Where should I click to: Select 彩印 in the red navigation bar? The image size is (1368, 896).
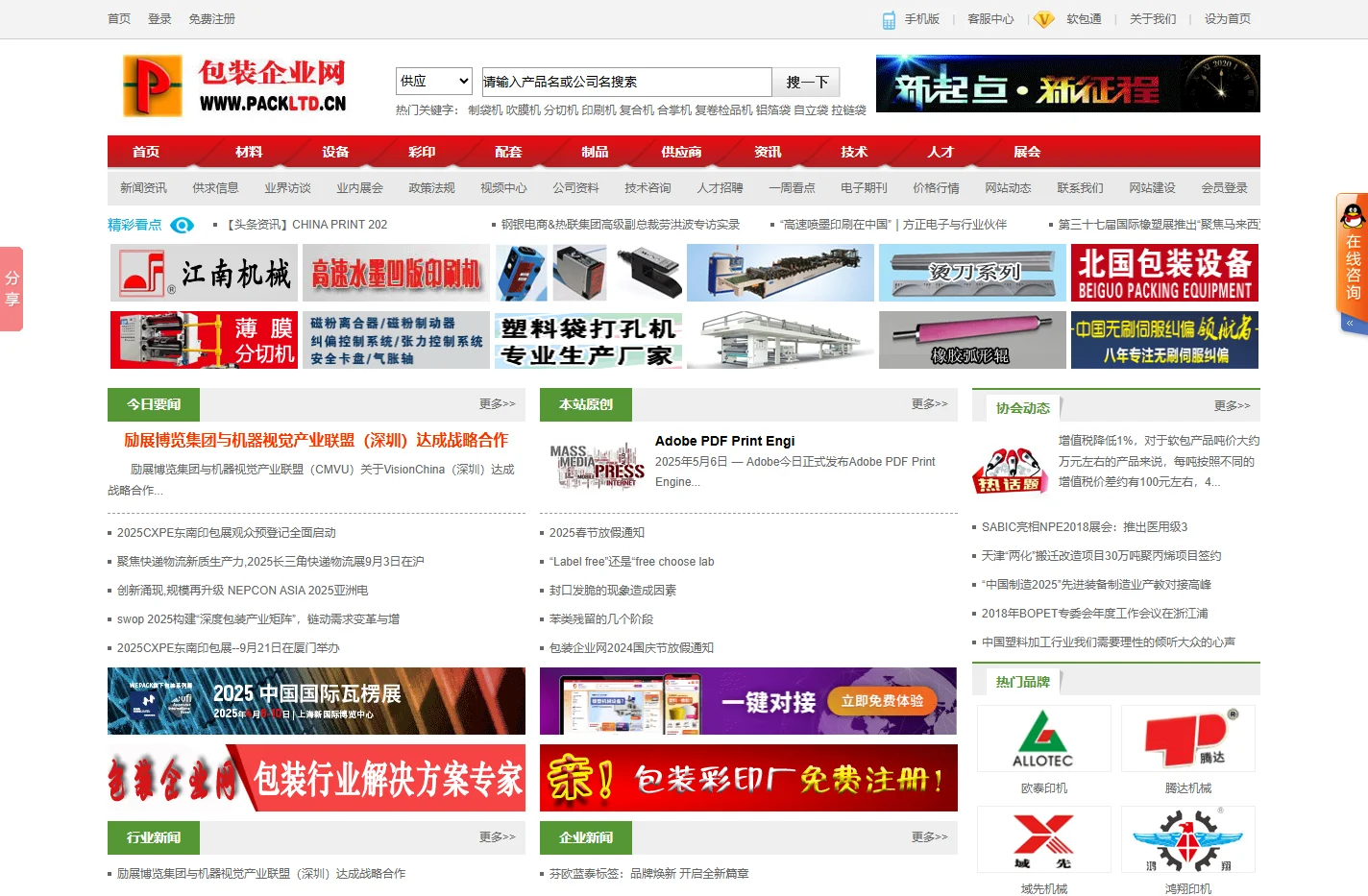tap(422, 152)
